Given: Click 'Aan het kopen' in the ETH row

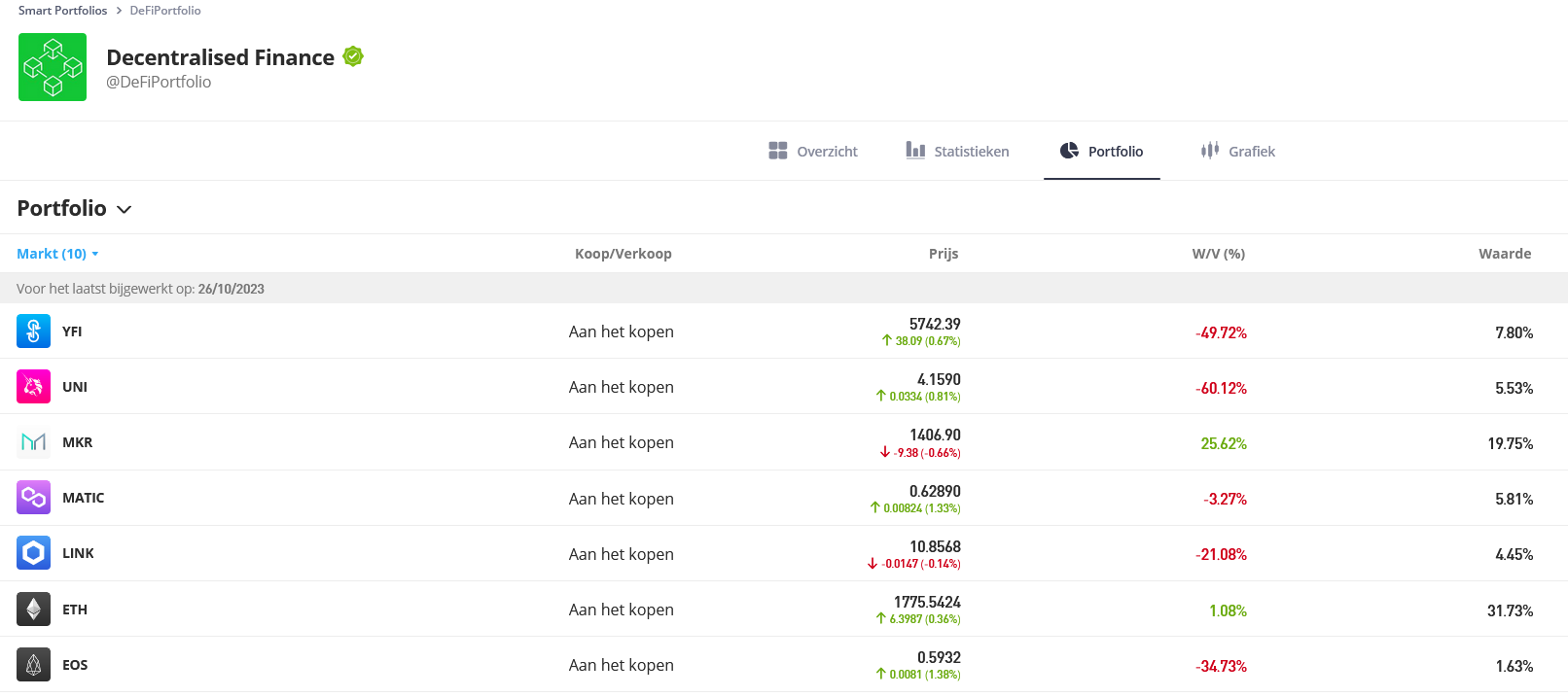Looking at the screenshot, I should pyautogui.click(x=621, y=610).
